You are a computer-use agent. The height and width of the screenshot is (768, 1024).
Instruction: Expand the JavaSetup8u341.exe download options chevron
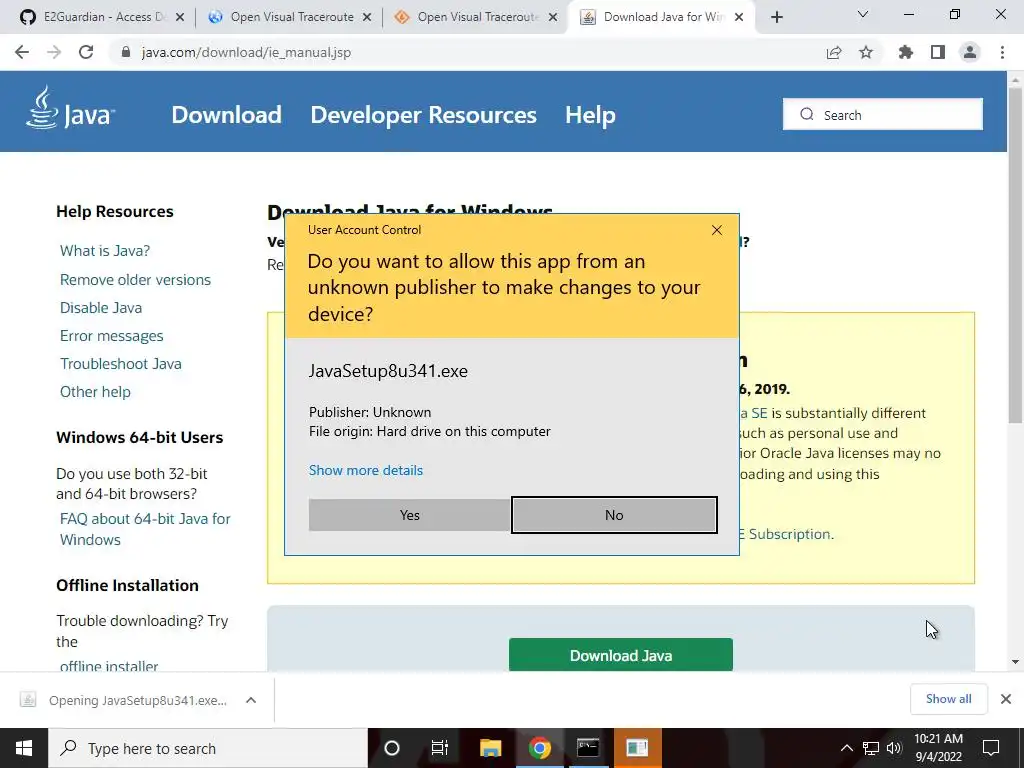(x=251, y=700)
